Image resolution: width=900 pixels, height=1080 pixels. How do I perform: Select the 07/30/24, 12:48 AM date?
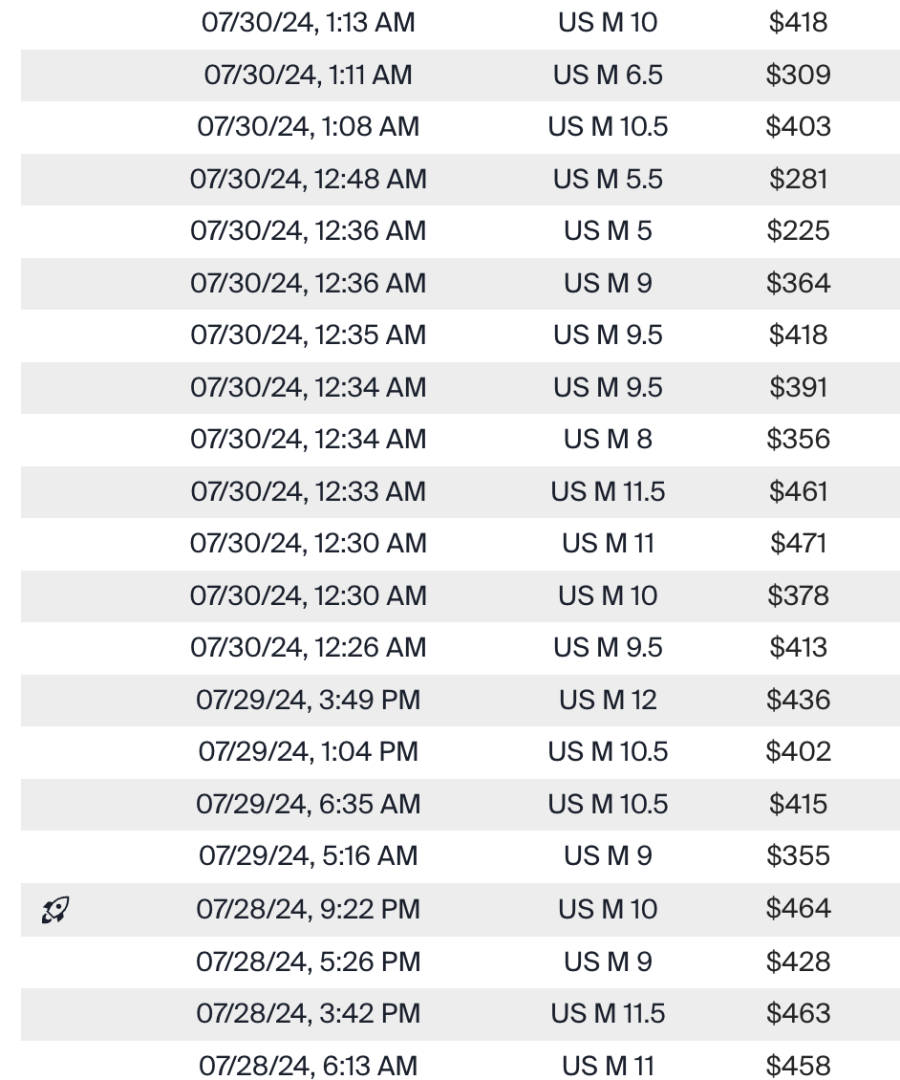click(x=308, y=179)
